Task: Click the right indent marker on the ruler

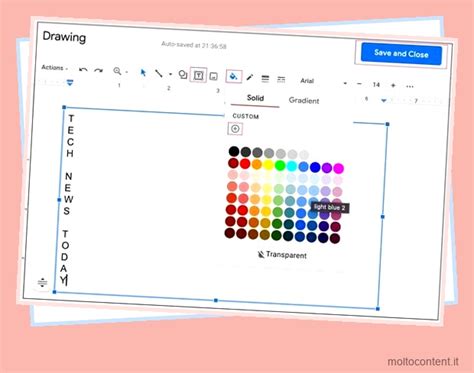Action: 384,100
